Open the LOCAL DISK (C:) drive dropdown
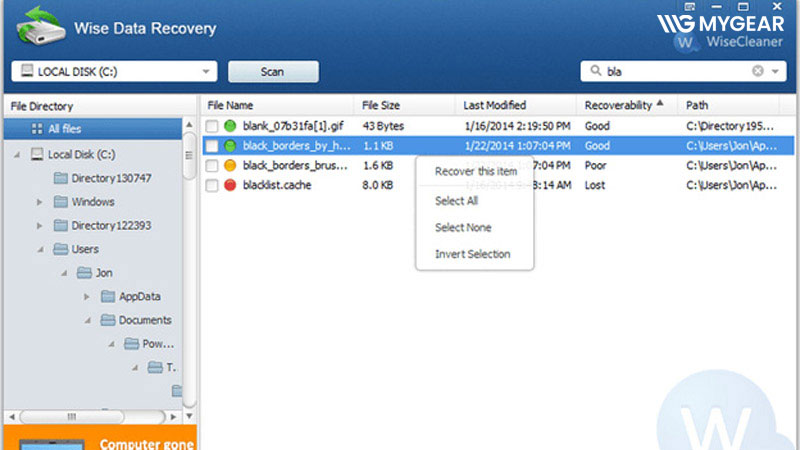 206,72
